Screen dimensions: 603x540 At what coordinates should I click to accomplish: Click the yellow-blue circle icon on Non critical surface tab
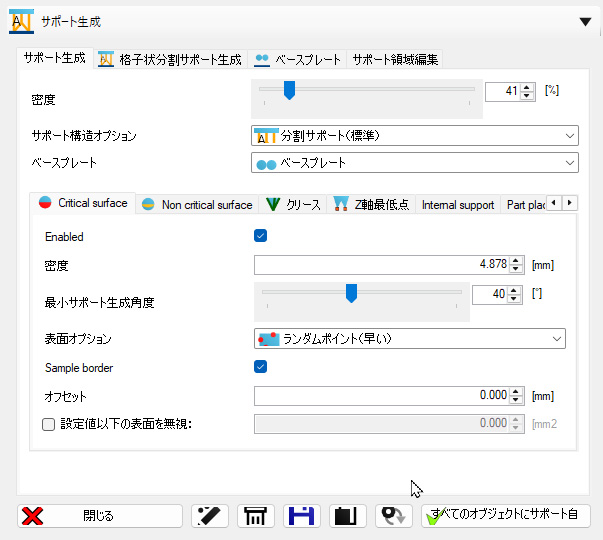point(148,204)
